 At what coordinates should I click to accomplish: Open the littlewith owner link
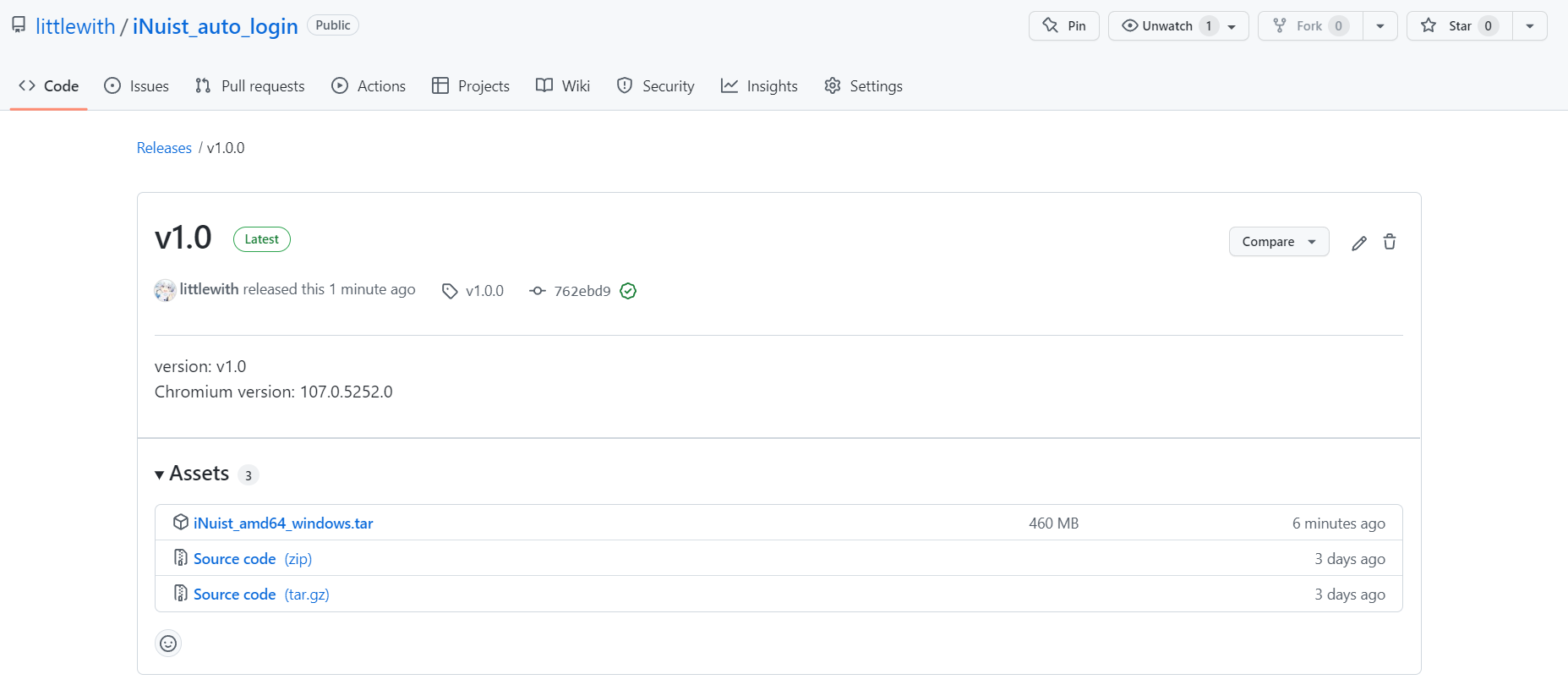point(75,26)
